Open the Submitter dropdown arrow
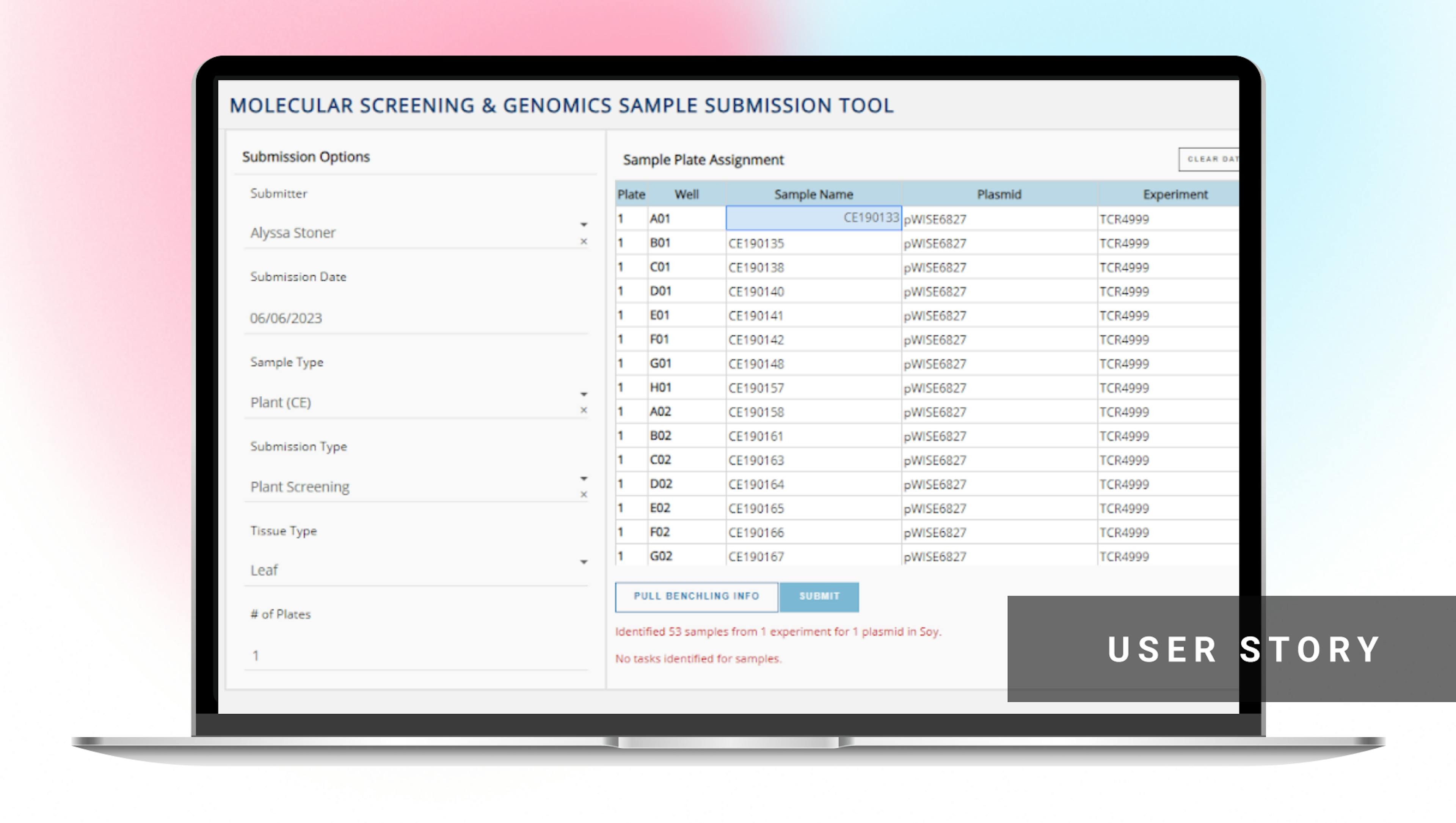Screen dimensions: 1456x823 pyautogui.click(x=584, y=225)
